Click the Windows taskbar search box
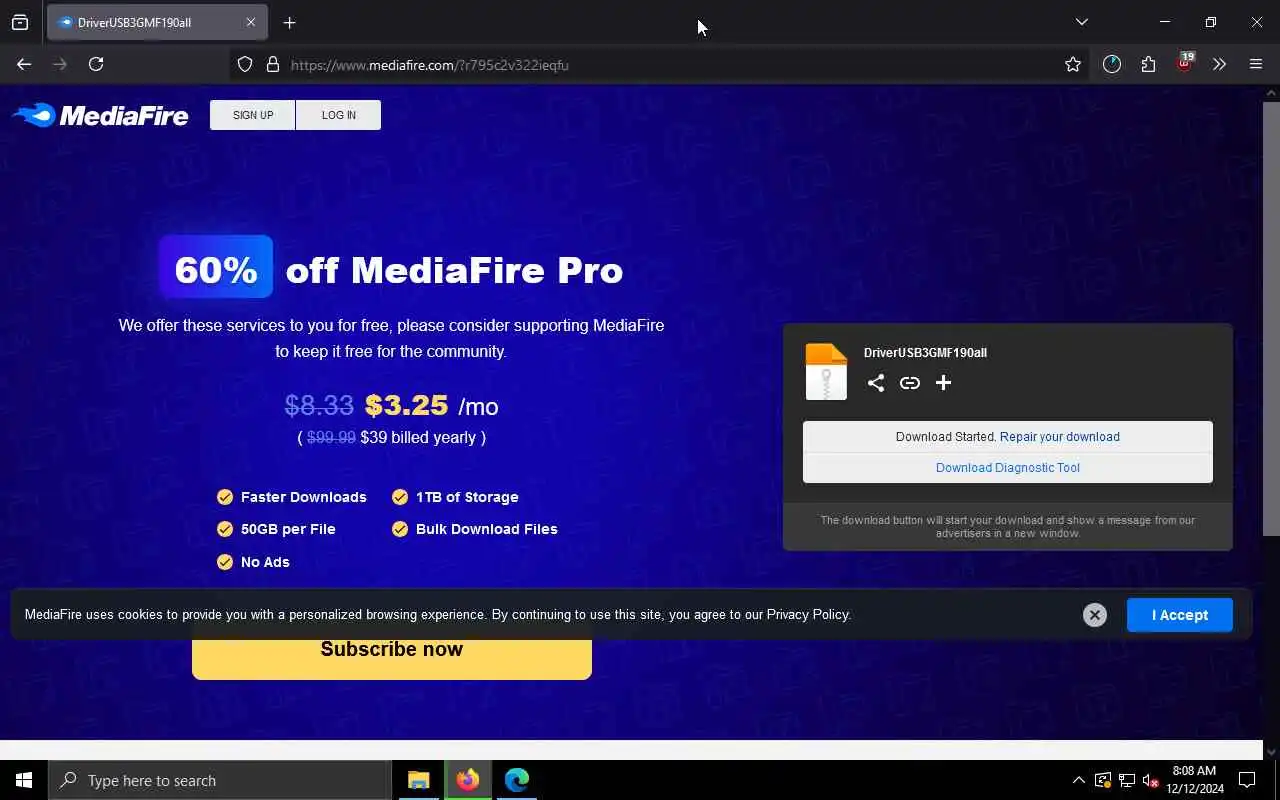 point(220,780)
